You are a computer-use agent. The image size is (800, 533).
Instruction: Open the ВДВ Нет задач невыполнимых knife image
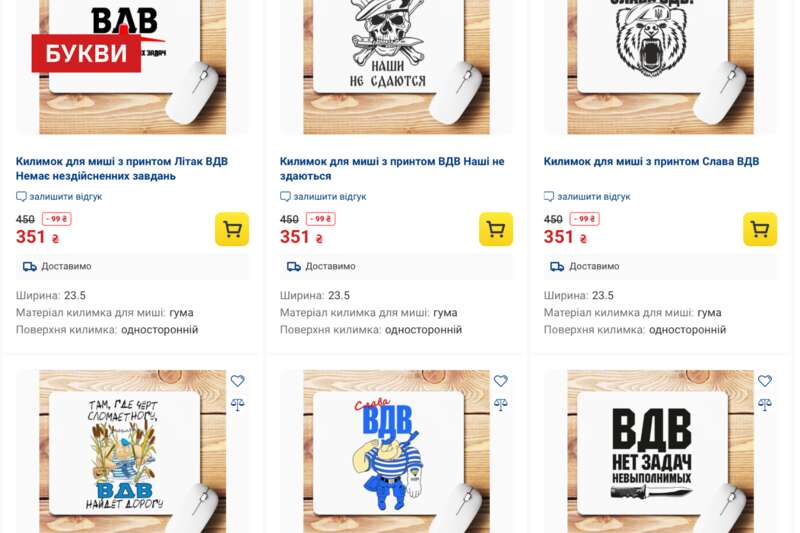660,451
